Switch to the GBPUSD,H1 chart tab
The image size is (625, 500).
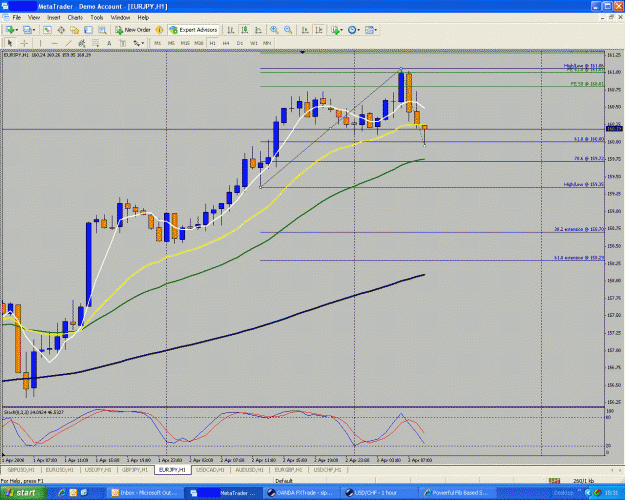21,470
